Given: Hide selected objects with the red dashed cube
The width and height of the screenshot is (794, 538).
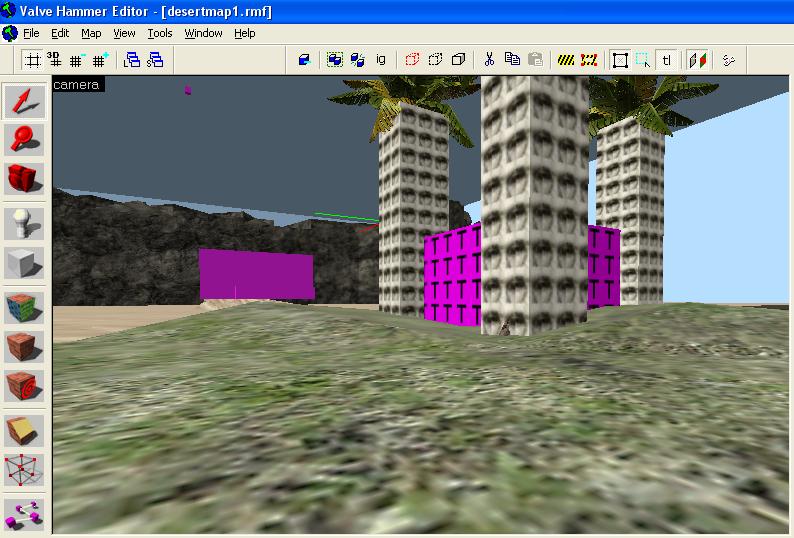Looking at the screenshot, I should point(412,60).
